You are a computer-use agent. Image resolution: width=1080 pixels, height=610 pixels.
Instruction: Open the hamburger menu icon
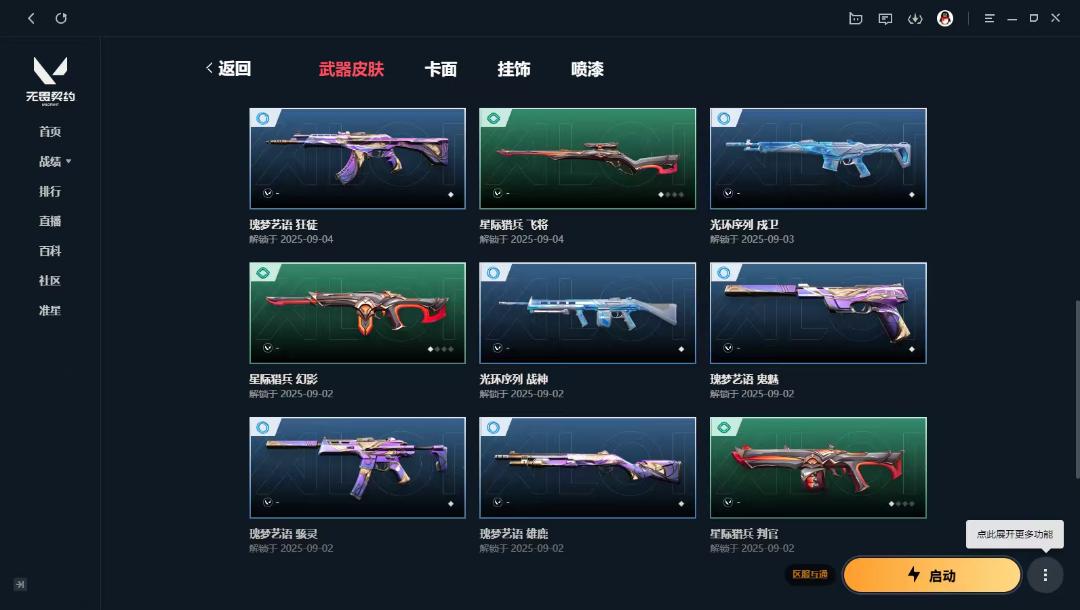[989, 19]
